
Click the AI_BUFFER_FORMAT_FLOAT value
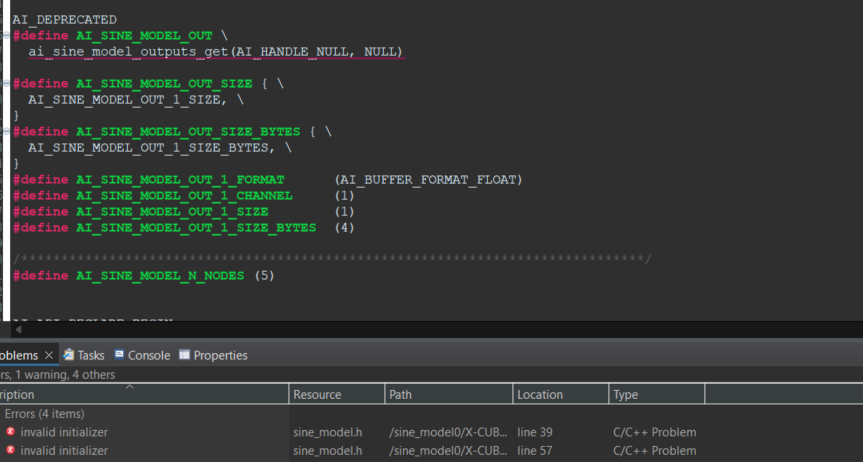tap(428, 180)
